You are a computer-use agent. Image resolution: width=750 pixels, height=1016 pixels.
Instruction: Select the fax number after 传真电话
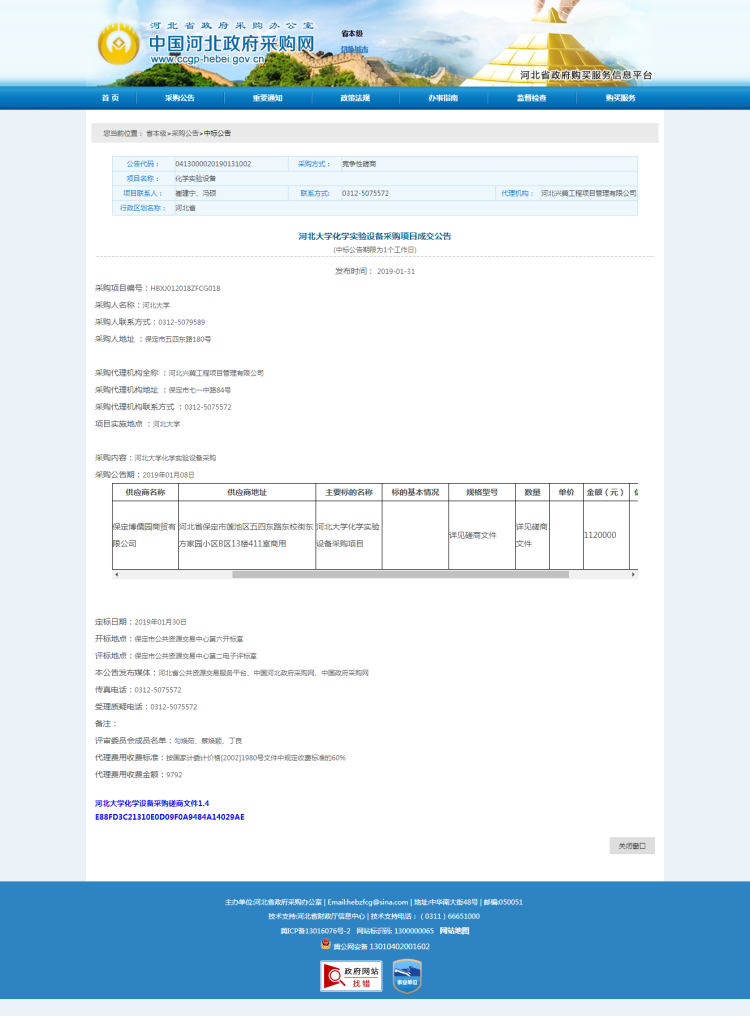[x=158, y=690]
